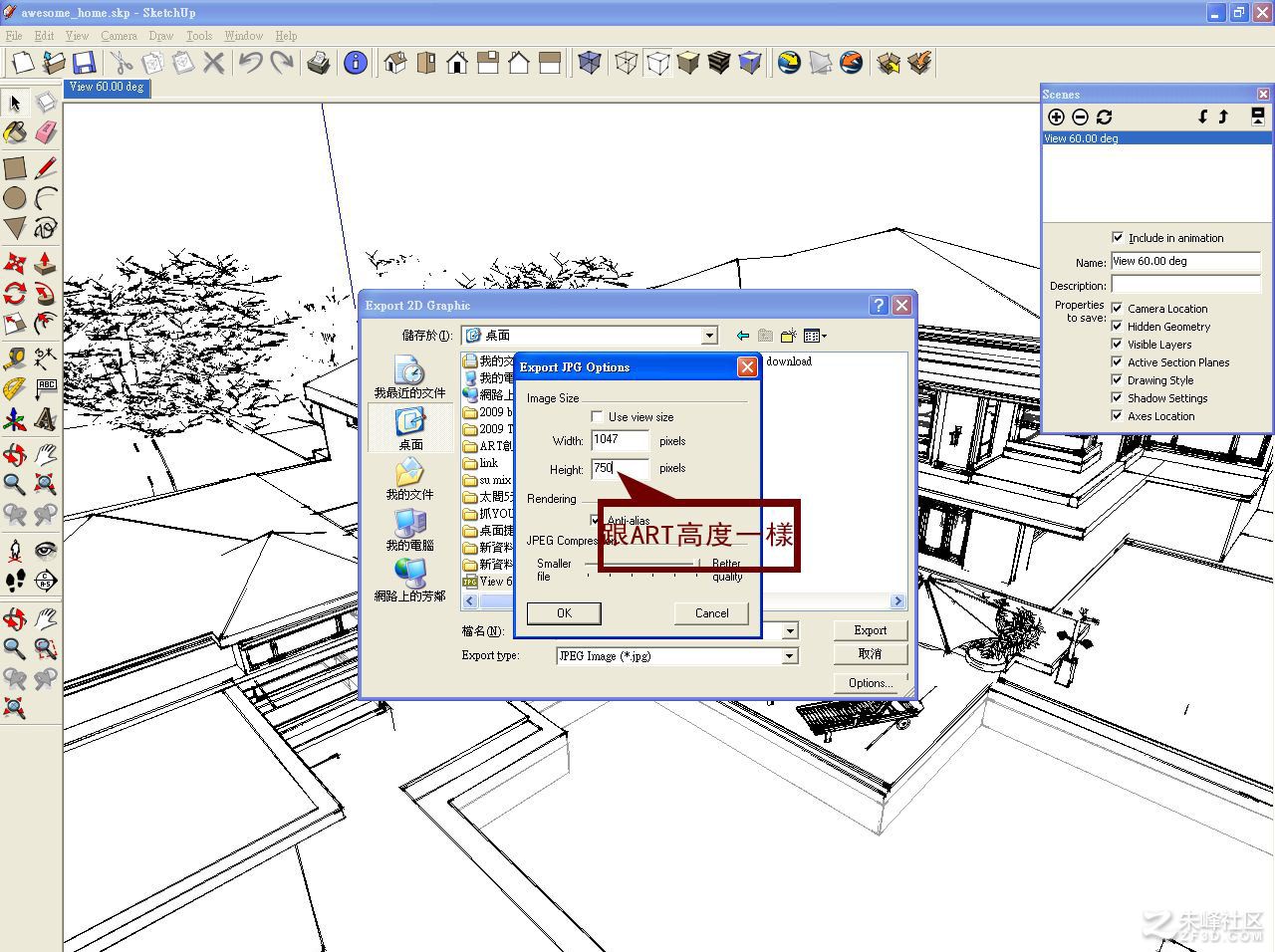Screen dimensions: 1275x952
Task: Uncheck Drawing Style checkbox
Action: click(1118, 380)
